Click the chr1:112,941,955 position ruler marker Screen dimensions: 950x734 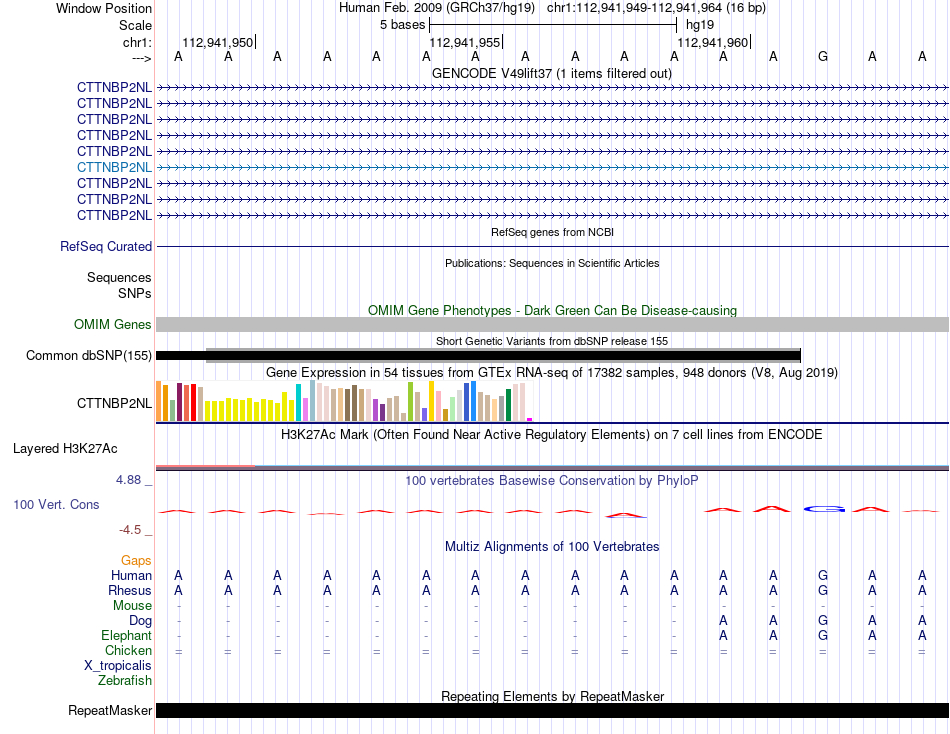(x=466, y=42)
